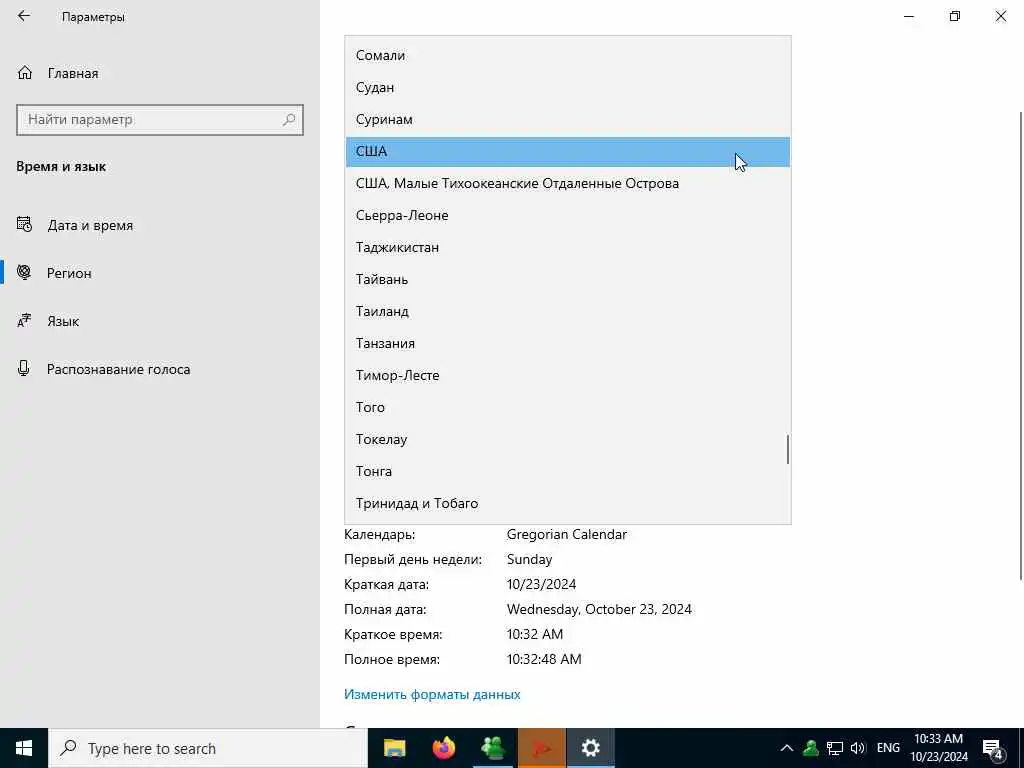This screenshot has height=768, width=1024.
Task: Pick Тонга from the list
Action: (x=568, y=472)
